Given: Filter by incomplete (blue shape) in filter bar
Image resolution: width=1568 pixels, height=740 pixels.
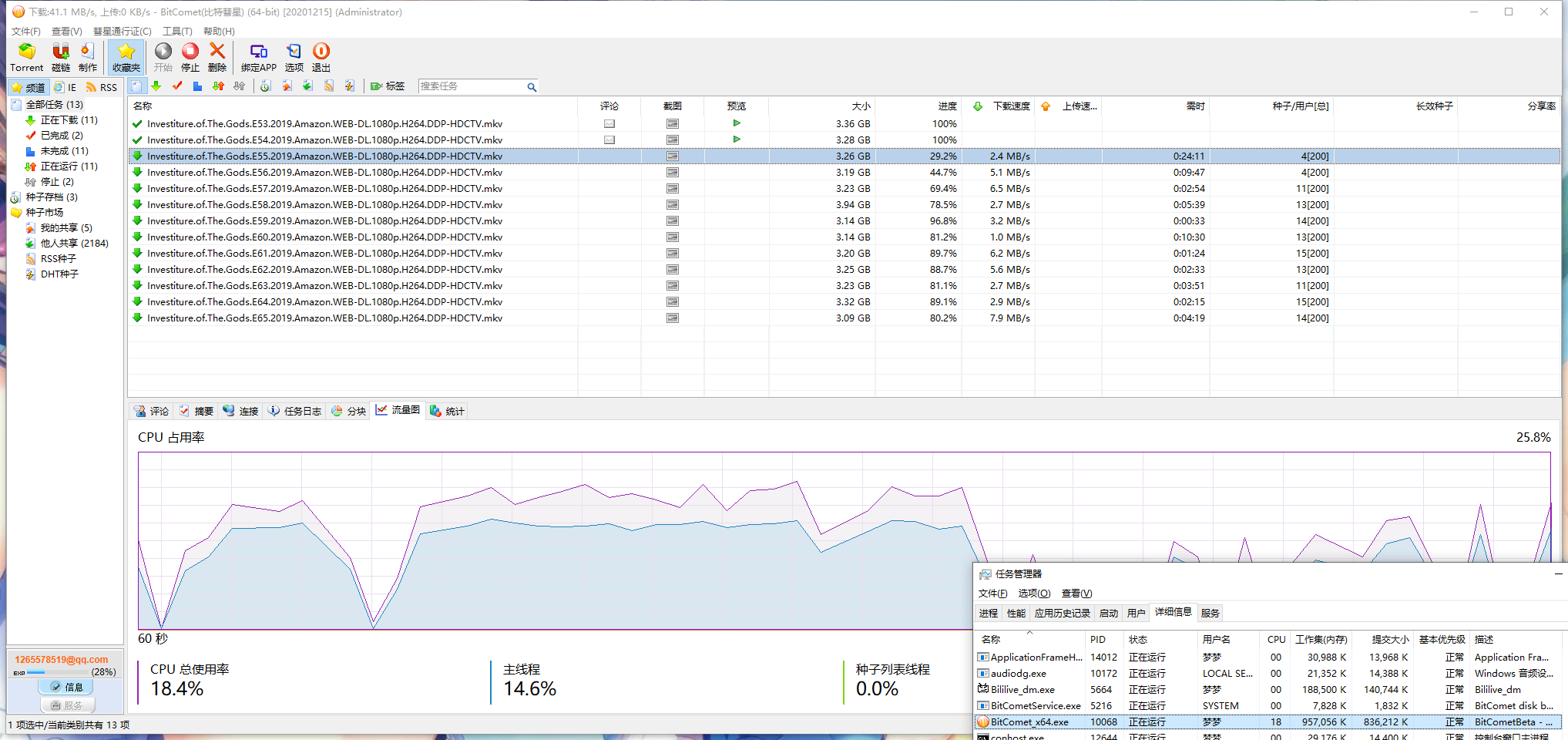Looking at the screenshot, I should 198,86.
